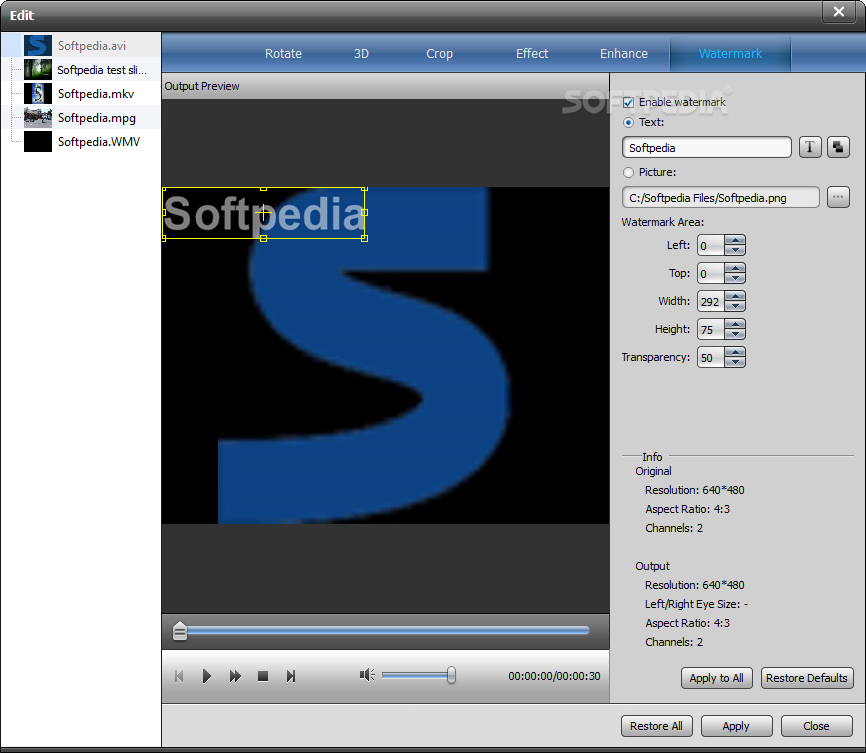Step to the next frame

click(x=291, y=676)
